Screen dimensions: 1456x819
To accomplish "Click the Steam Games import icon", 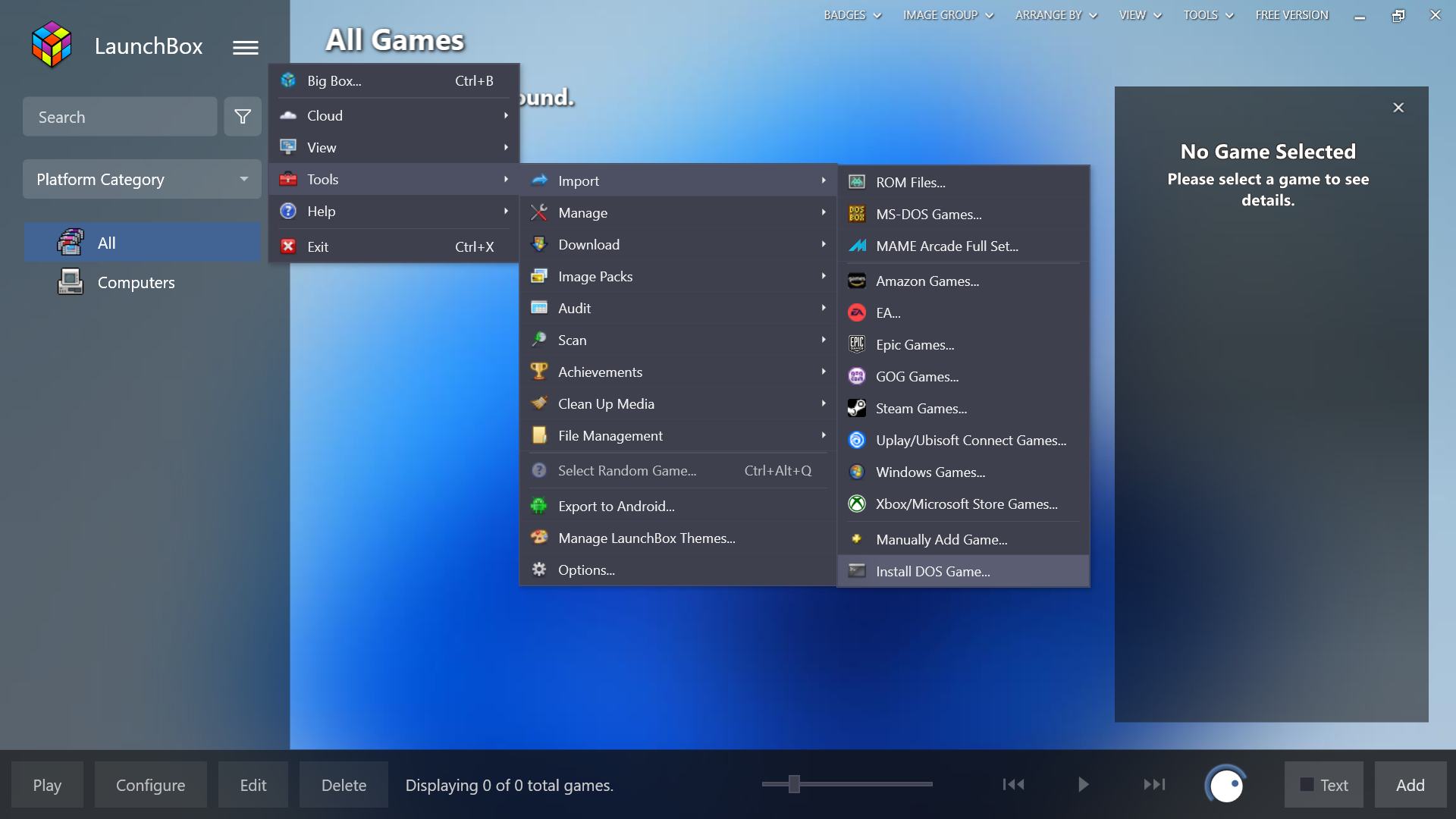I will coord(856,409).
